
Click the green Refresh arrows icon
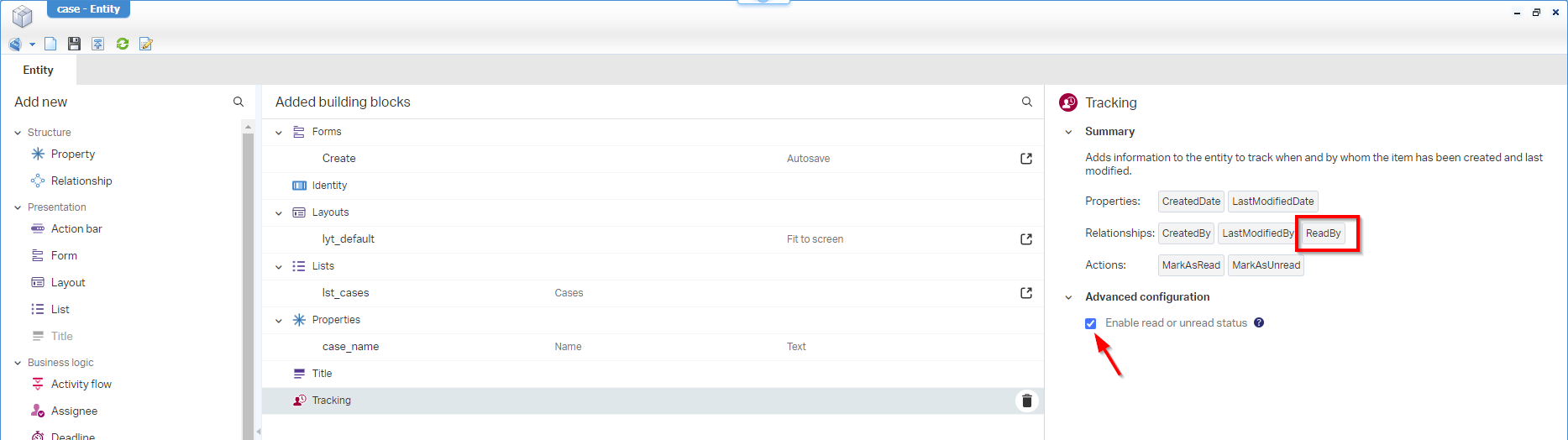pyautogui.click(x=123, y=44)
